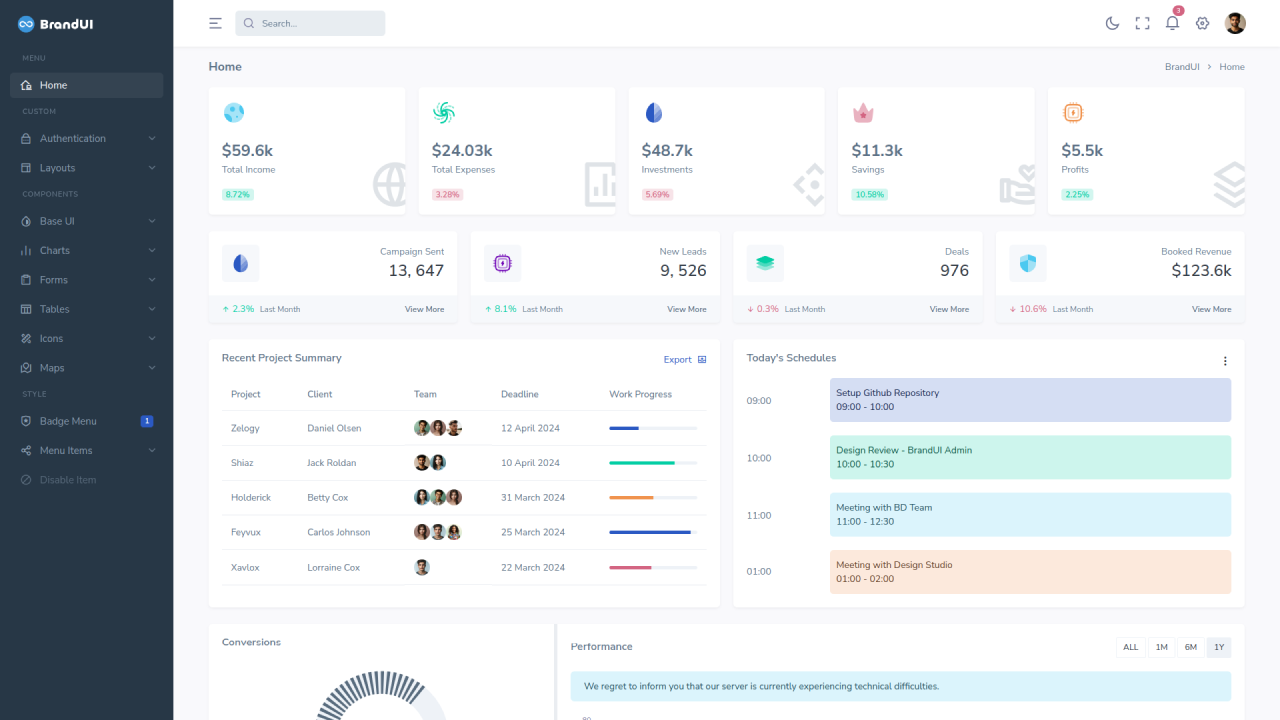Expand Forms menu chevron

[152, 280]
